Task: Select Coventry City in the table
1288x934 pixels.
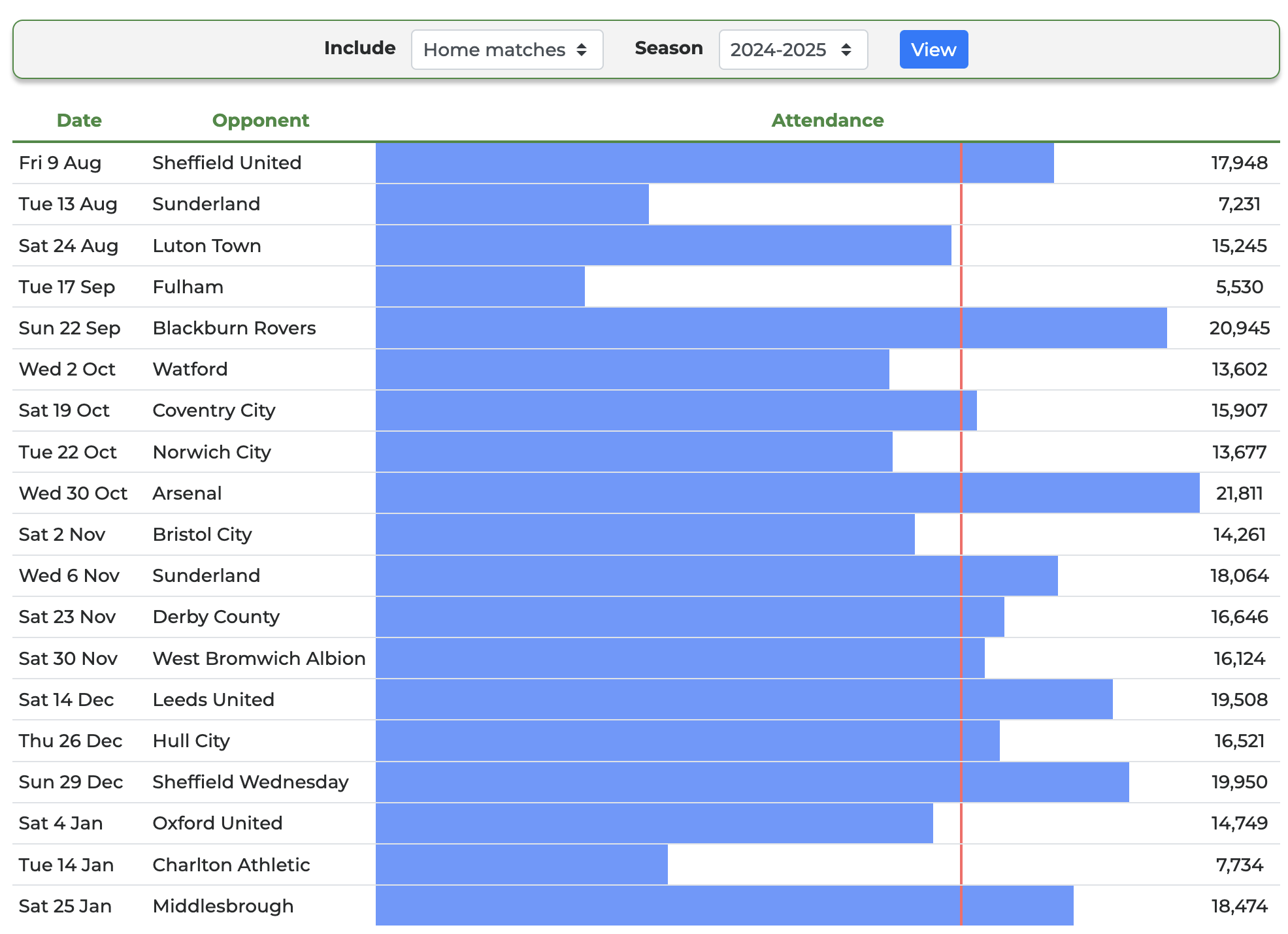Action: (214, 410)
